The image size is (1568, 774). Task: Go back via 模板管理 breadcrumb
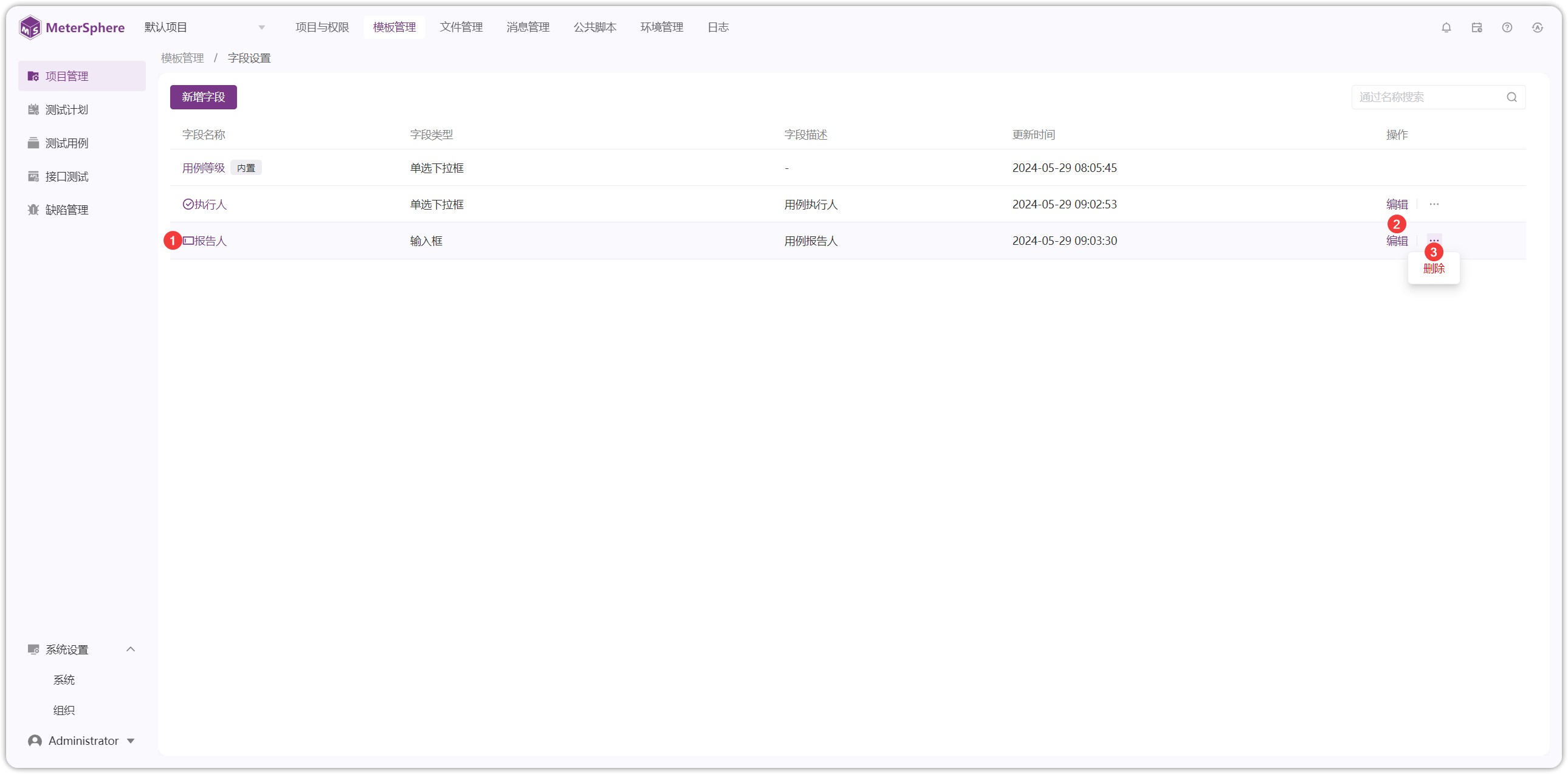182,58
